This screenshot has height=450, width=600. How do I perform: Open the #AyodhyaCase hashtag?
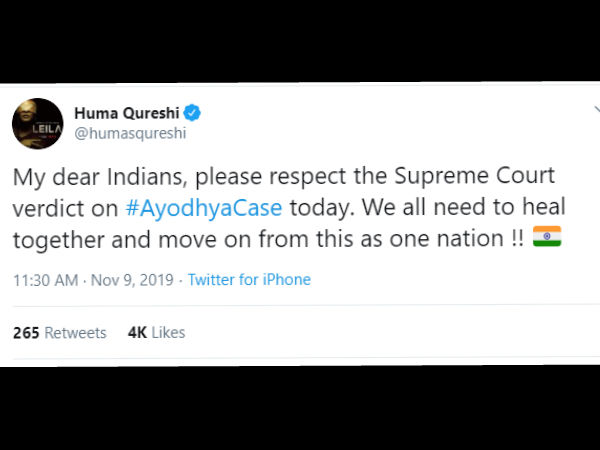tap(204, 208)
